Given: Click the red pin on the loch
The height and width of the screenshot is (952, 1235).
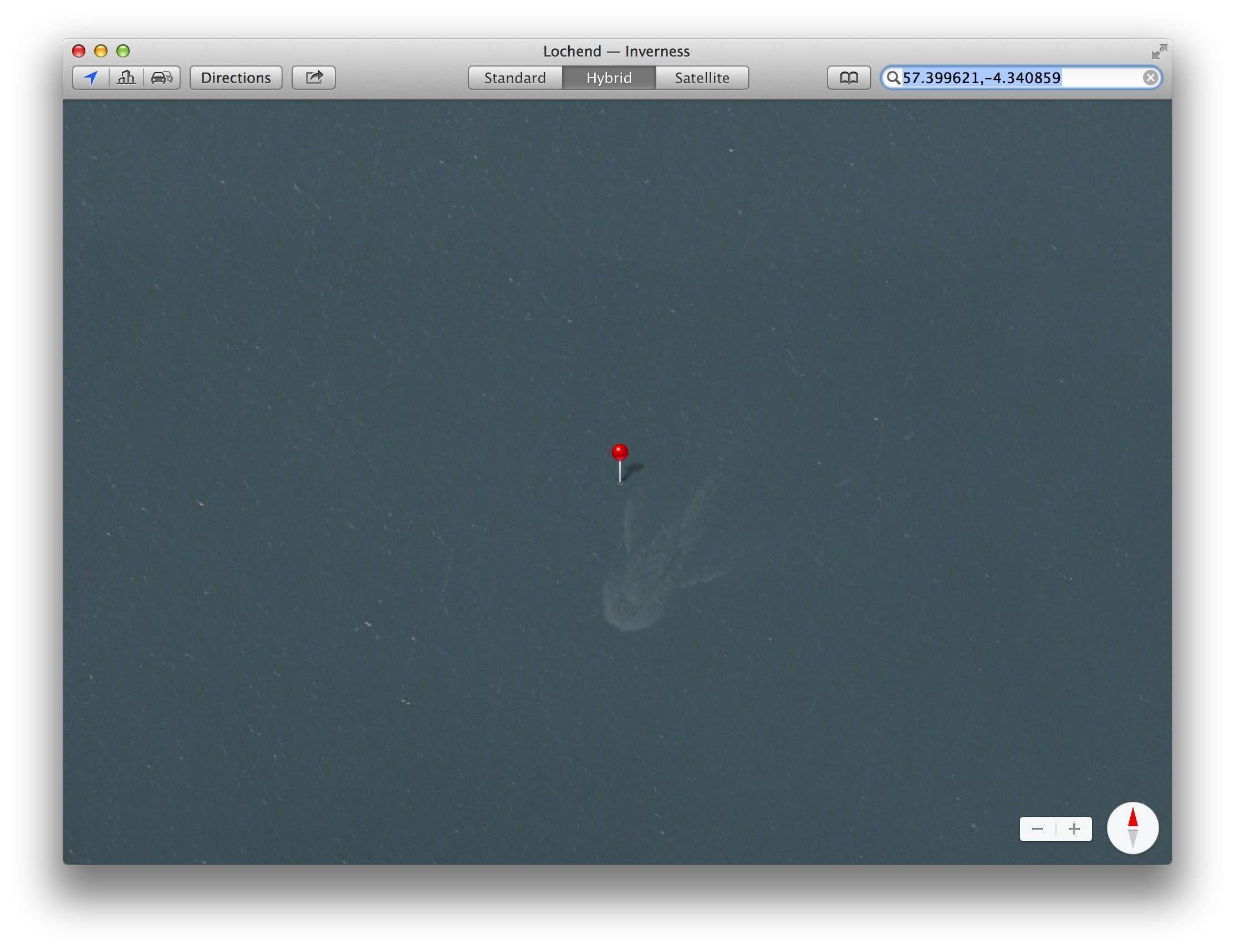Looking at the screenshot, I should point(620,452).
